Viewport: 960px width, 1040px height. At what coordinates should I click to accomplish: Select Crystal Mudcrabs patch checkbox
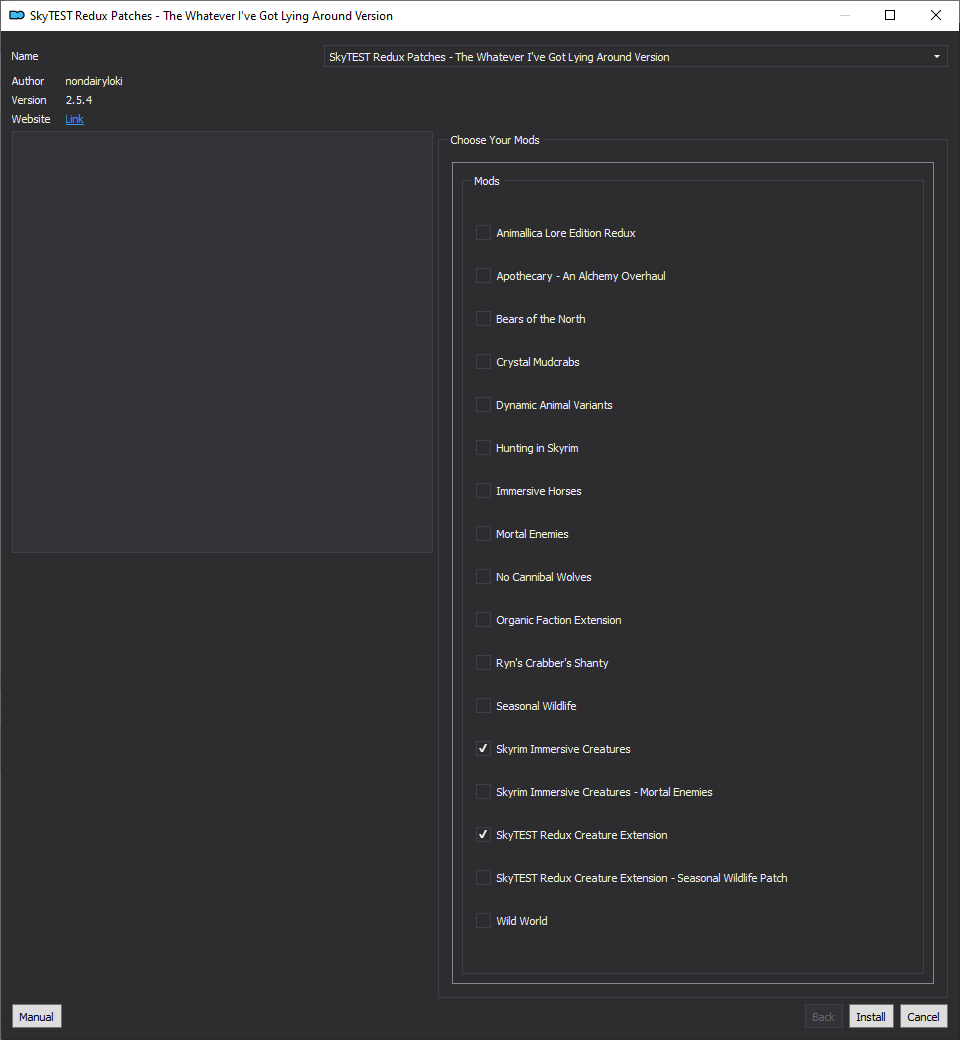[484, 362]
